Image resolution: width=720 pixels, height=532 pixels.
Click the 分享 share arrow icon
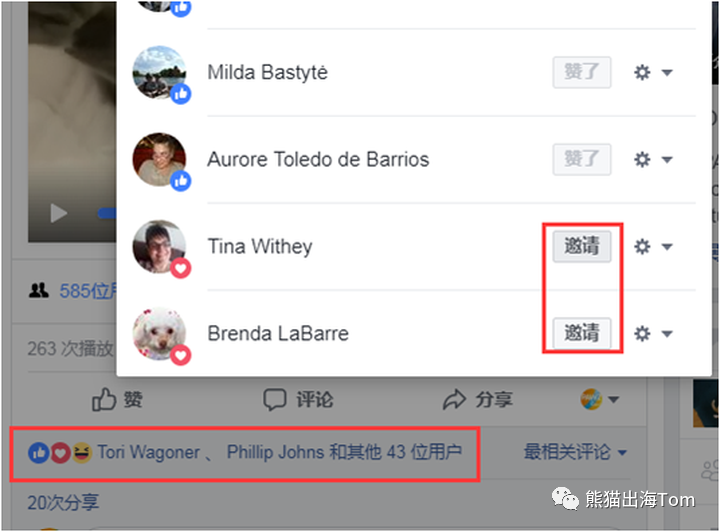coord(454,399)
